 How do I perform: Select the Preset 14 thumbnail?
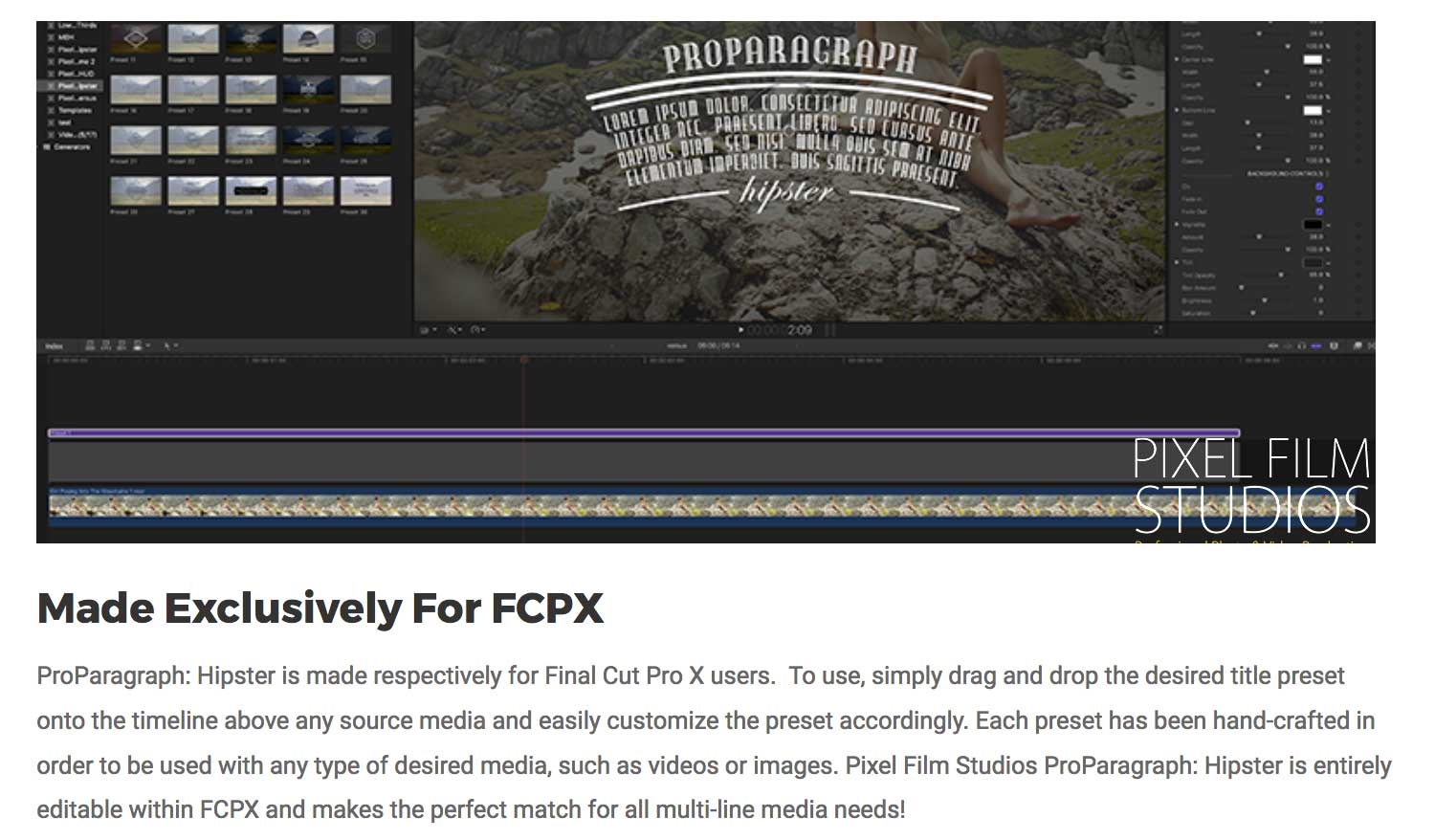[x=308, y=39]
